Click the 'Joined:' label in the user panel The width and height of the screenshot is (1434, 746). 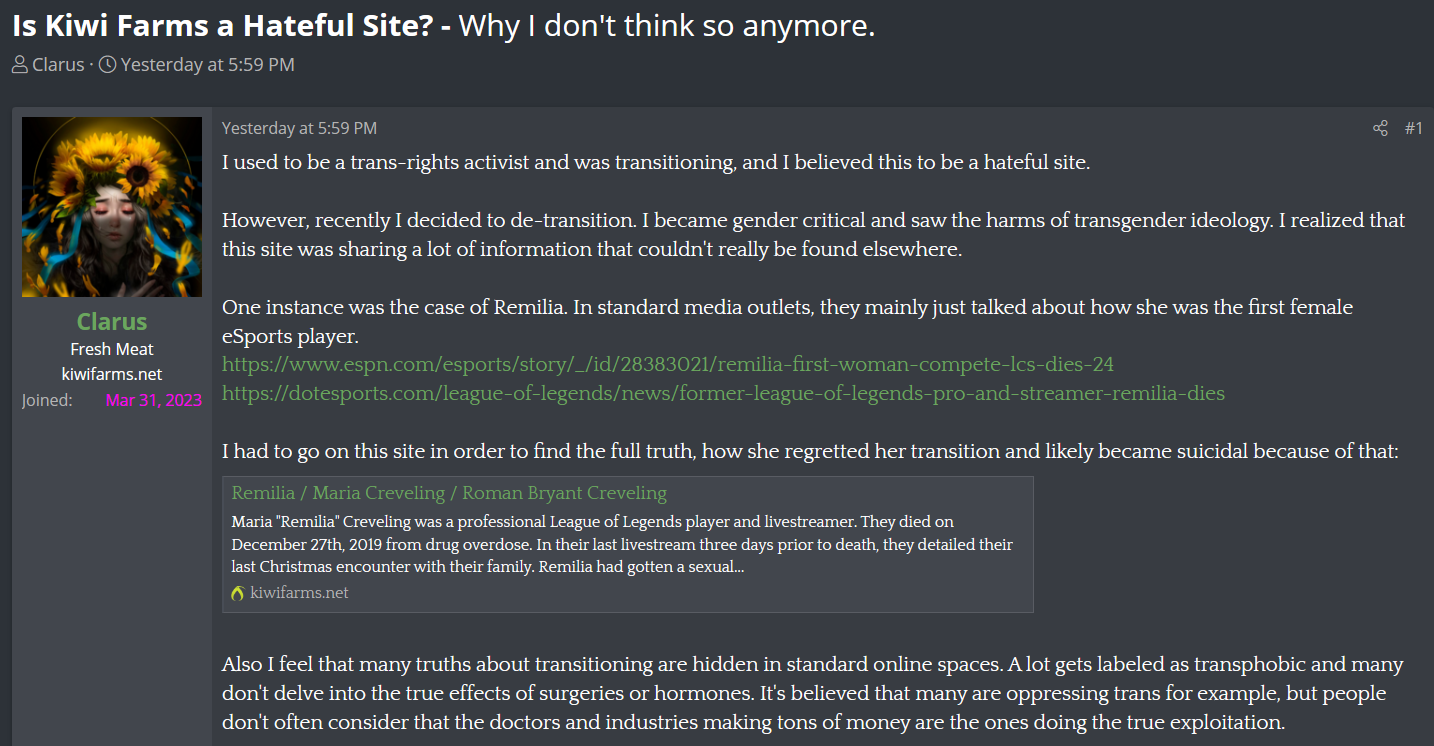click(47, 400)
